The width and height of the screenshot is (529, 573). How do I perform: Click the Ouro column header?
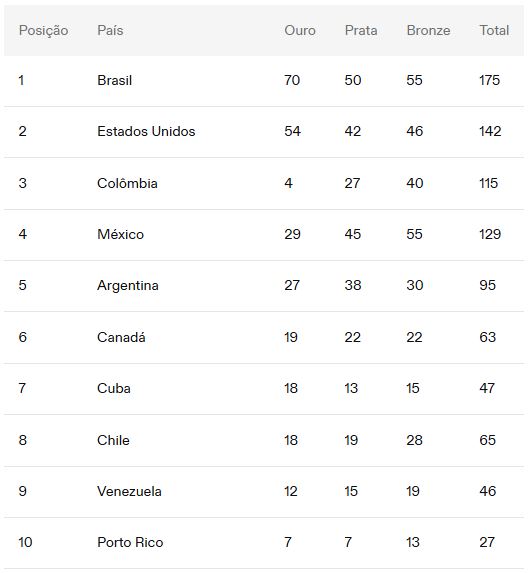click(300, 30)
